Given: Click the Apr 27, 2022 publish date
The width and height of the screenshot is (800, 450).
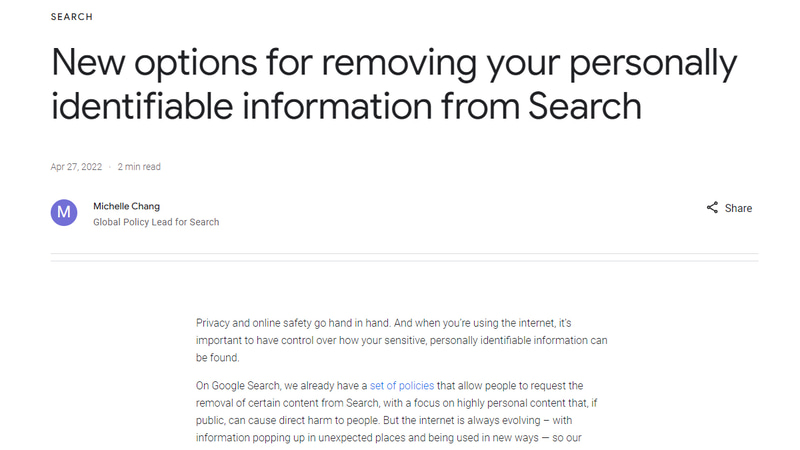Looking at the screenshot, I should (76, 167).
